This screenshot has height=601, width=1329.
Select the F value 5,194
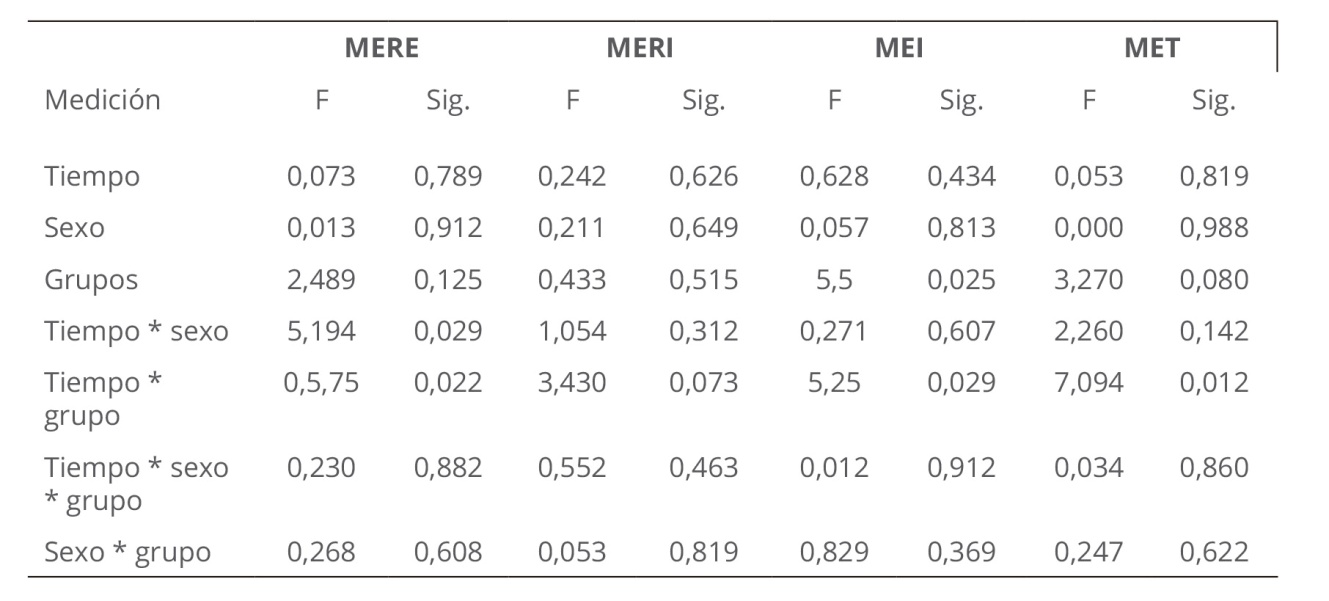click(321, 331)
